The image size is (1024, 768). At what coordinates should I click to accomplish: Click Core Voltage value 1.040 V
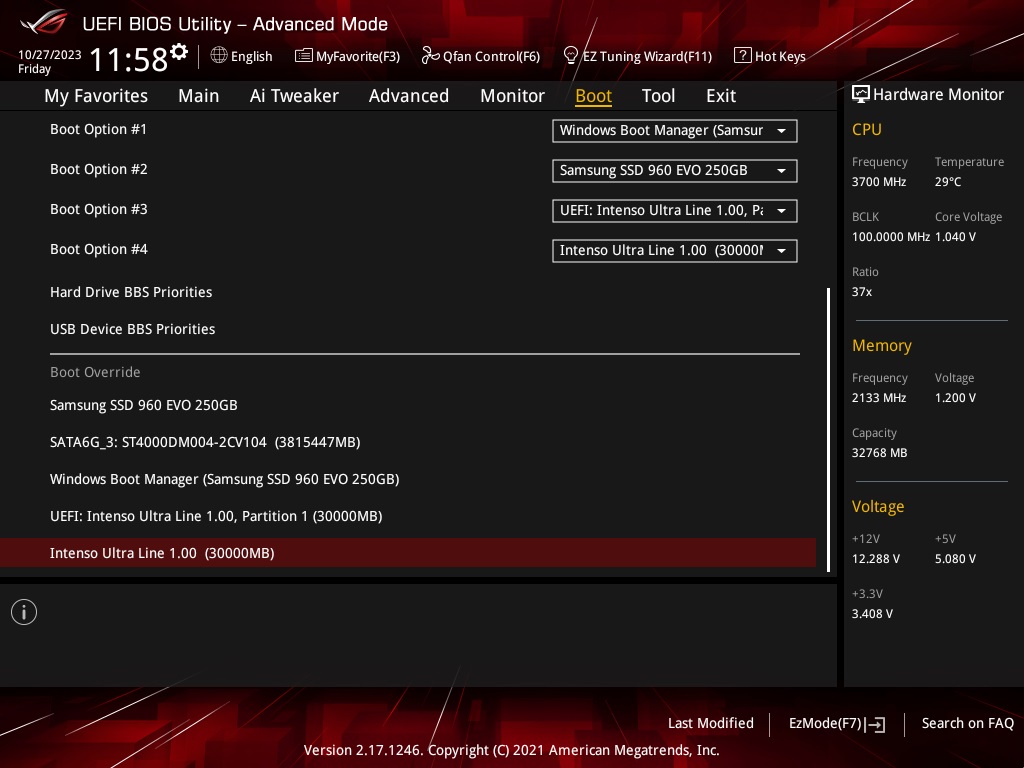coord(955,236)
